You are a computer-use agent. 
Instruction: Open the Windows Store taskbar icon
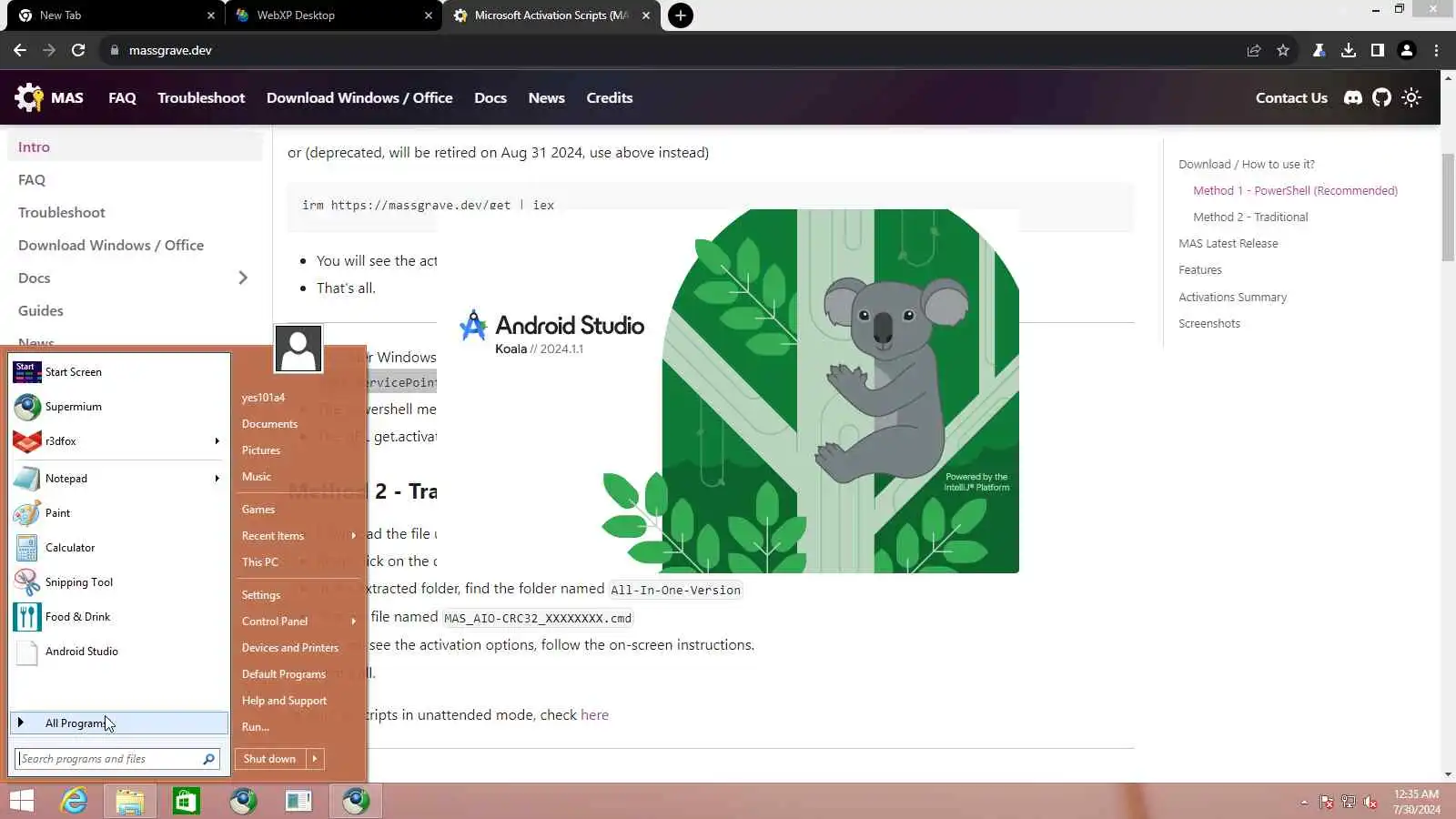(x=187, y=801)
